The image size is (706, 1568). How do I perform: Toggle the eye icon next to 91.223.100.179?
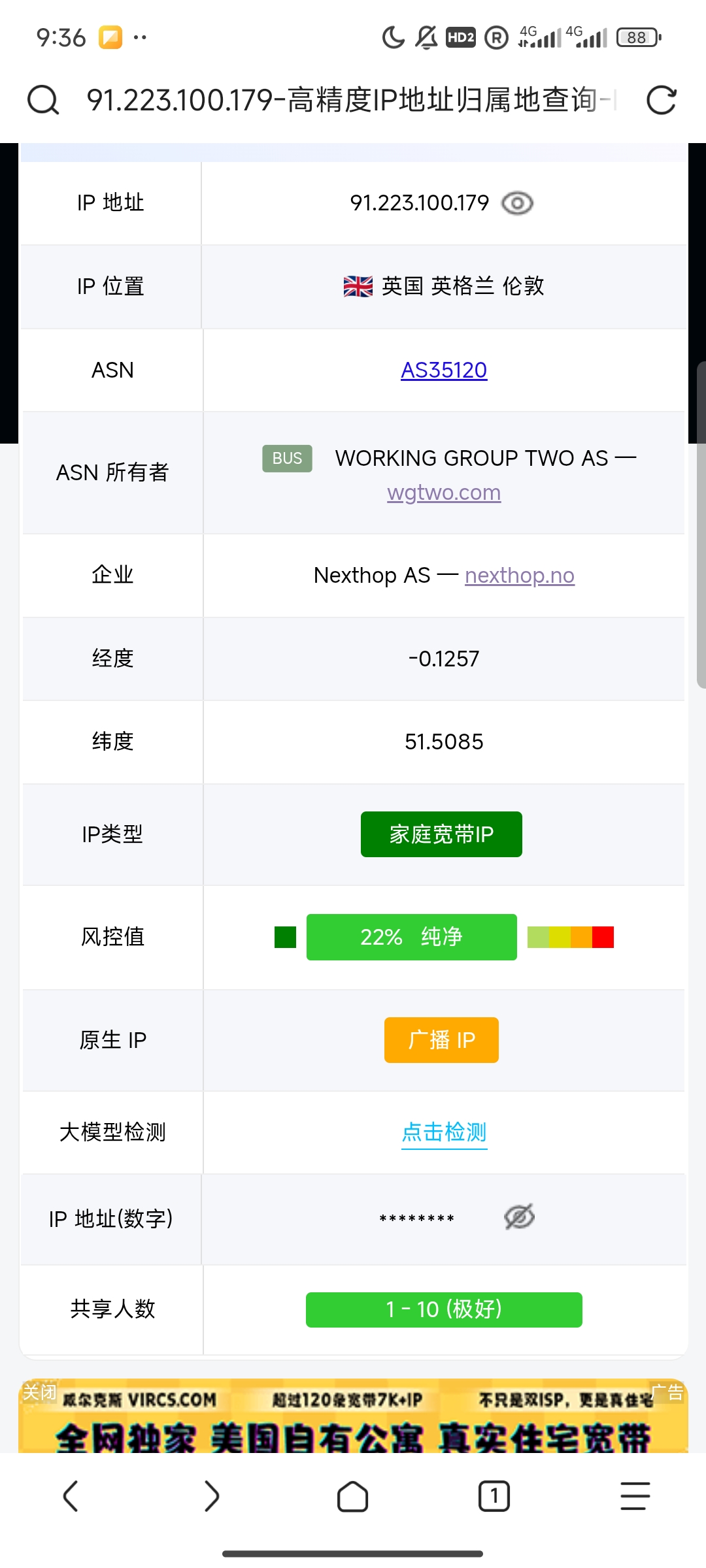point(518,203)
